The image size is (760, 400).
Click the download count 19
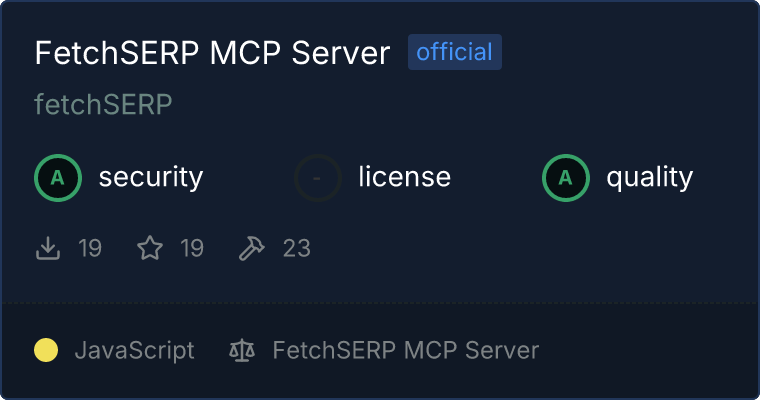[90, 248]
